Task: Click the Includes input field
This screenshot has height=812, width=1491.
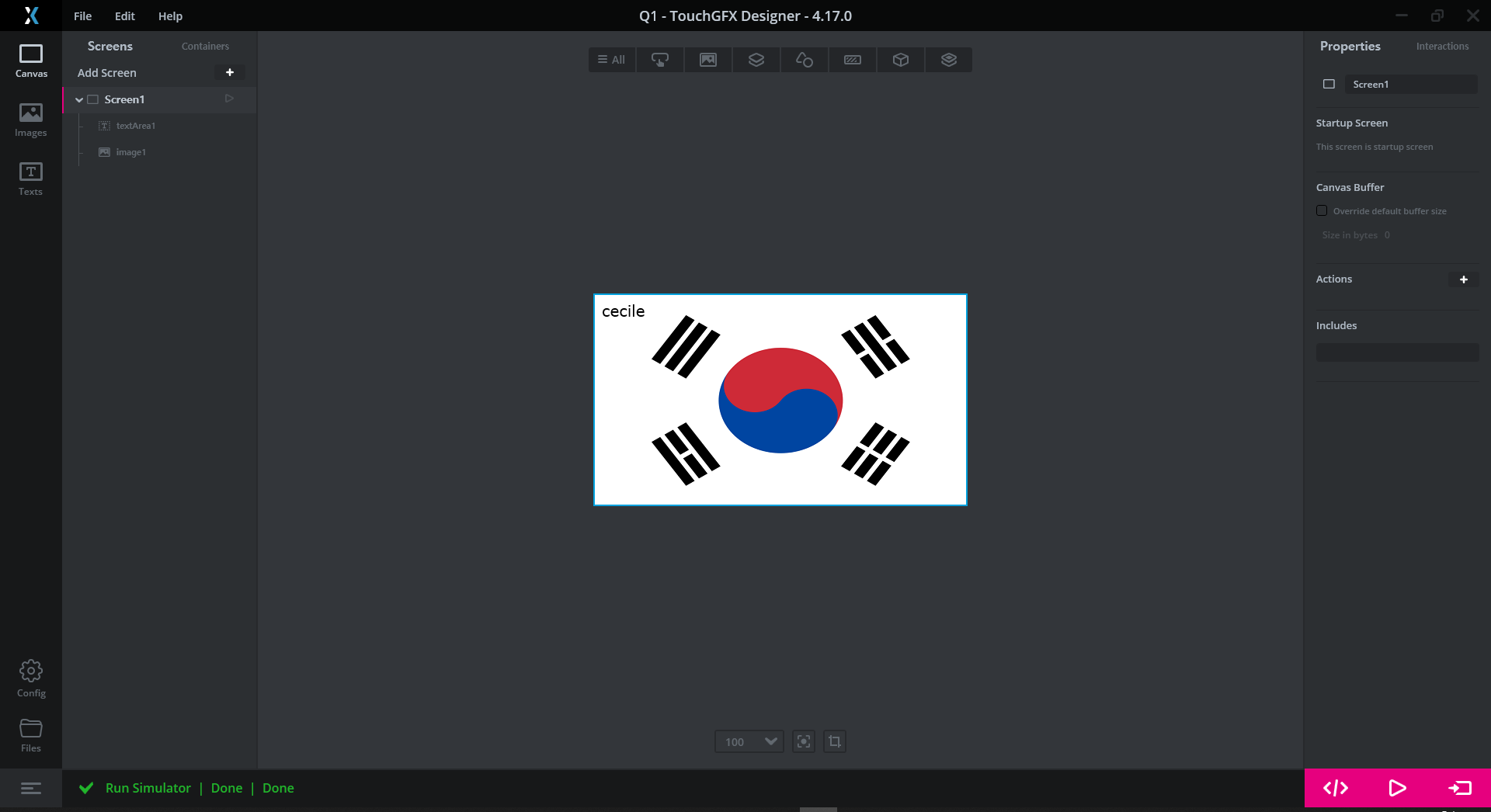Action: (1397, 352)
